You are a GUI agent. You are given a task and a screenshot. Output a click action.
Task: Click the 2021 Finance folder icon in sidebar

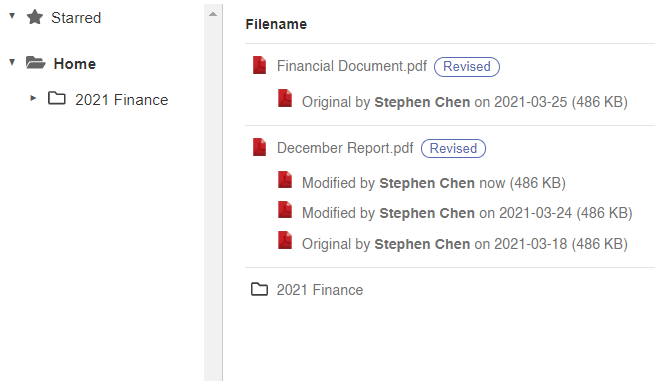pyautogui.click(x=57, y=99)
